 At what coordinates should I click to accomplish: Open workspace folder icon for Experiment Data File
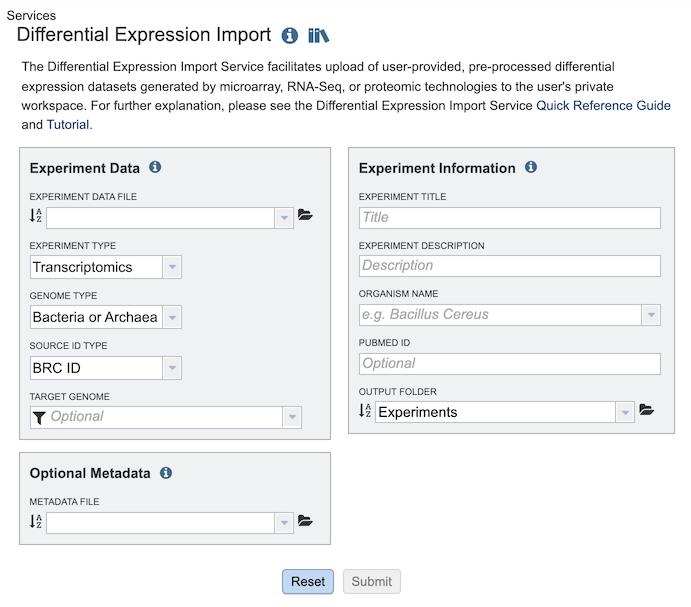[305, 215]
